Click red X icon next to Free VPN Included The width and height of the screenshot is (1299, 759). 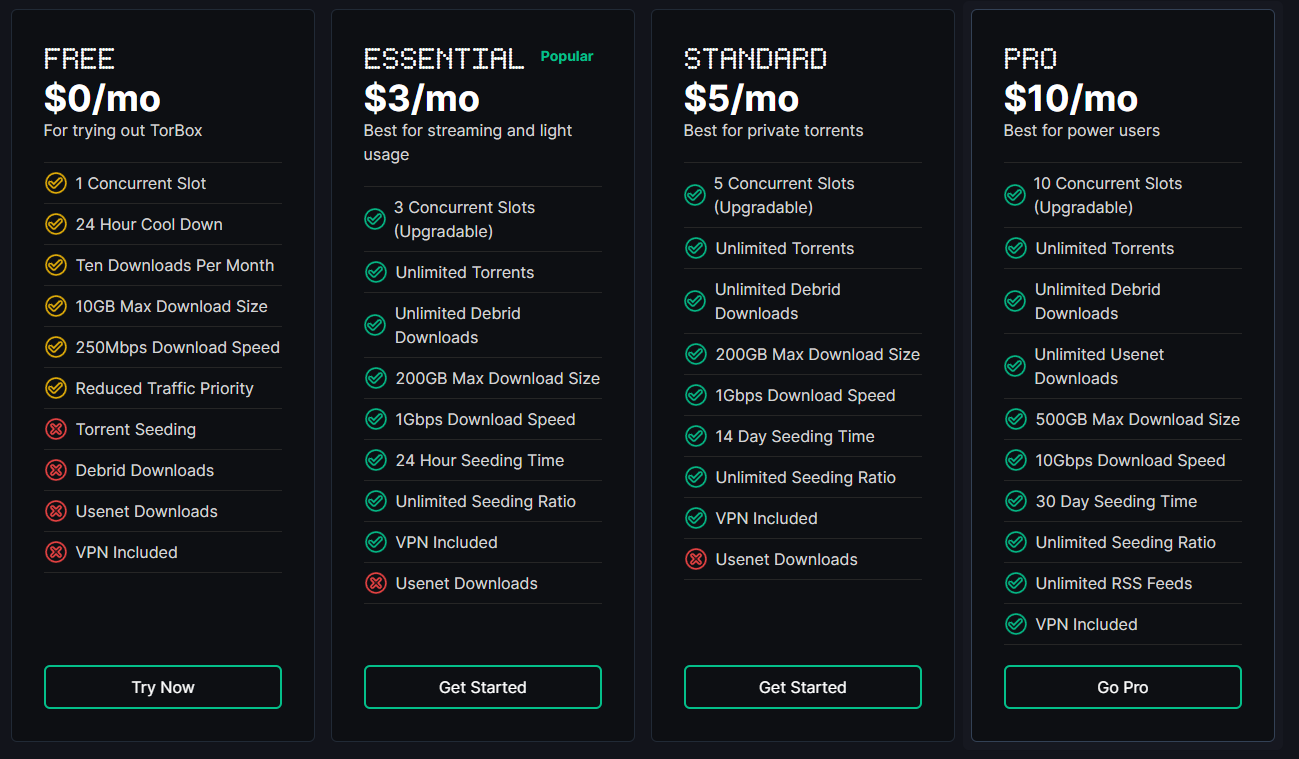[56, 552]
